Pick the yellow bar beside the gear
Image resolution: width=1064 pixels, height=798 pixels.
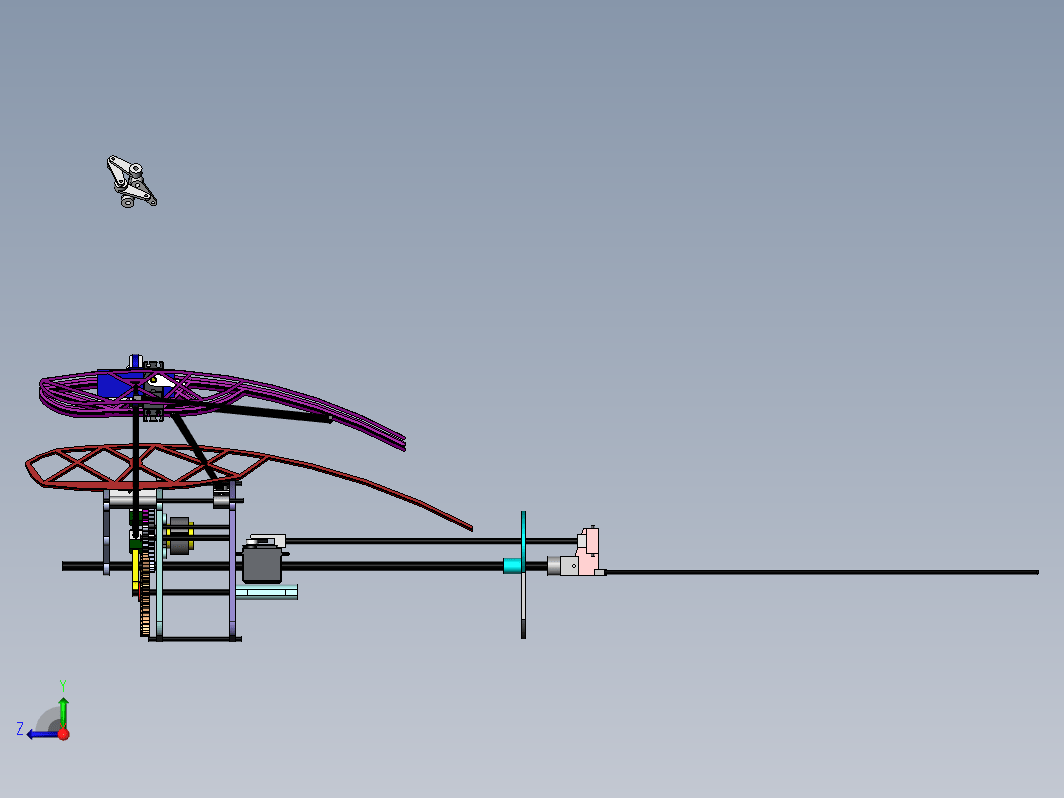(135, 567)
